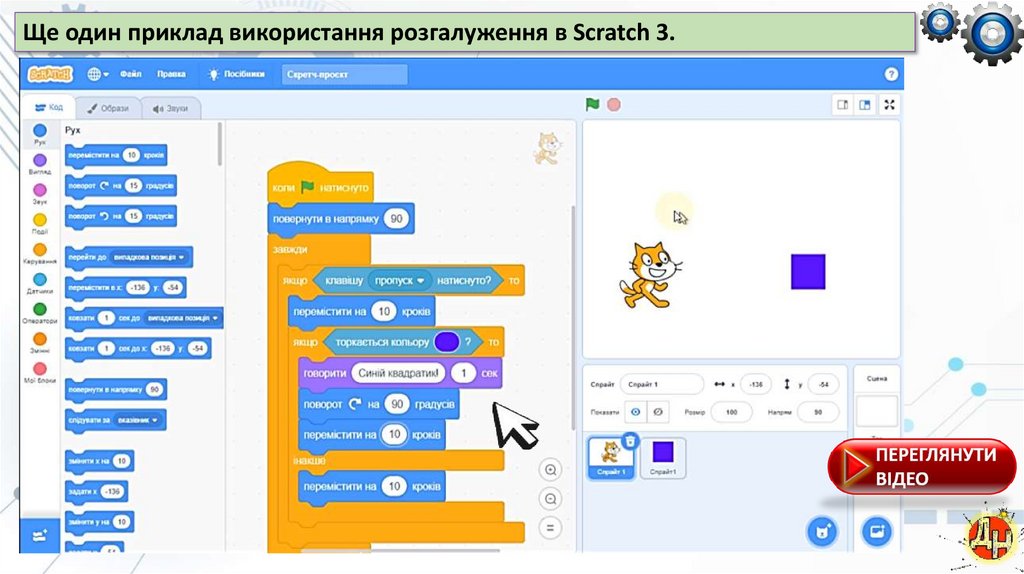Click the інакше label in the code
Screen dimensions: 1024x574
coord(310,461)
